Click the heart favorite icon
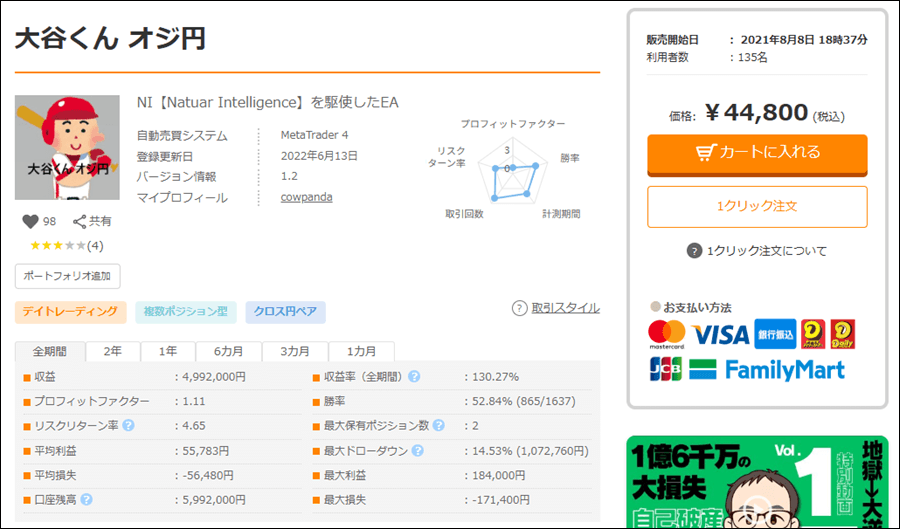 (x=30, y=221)
